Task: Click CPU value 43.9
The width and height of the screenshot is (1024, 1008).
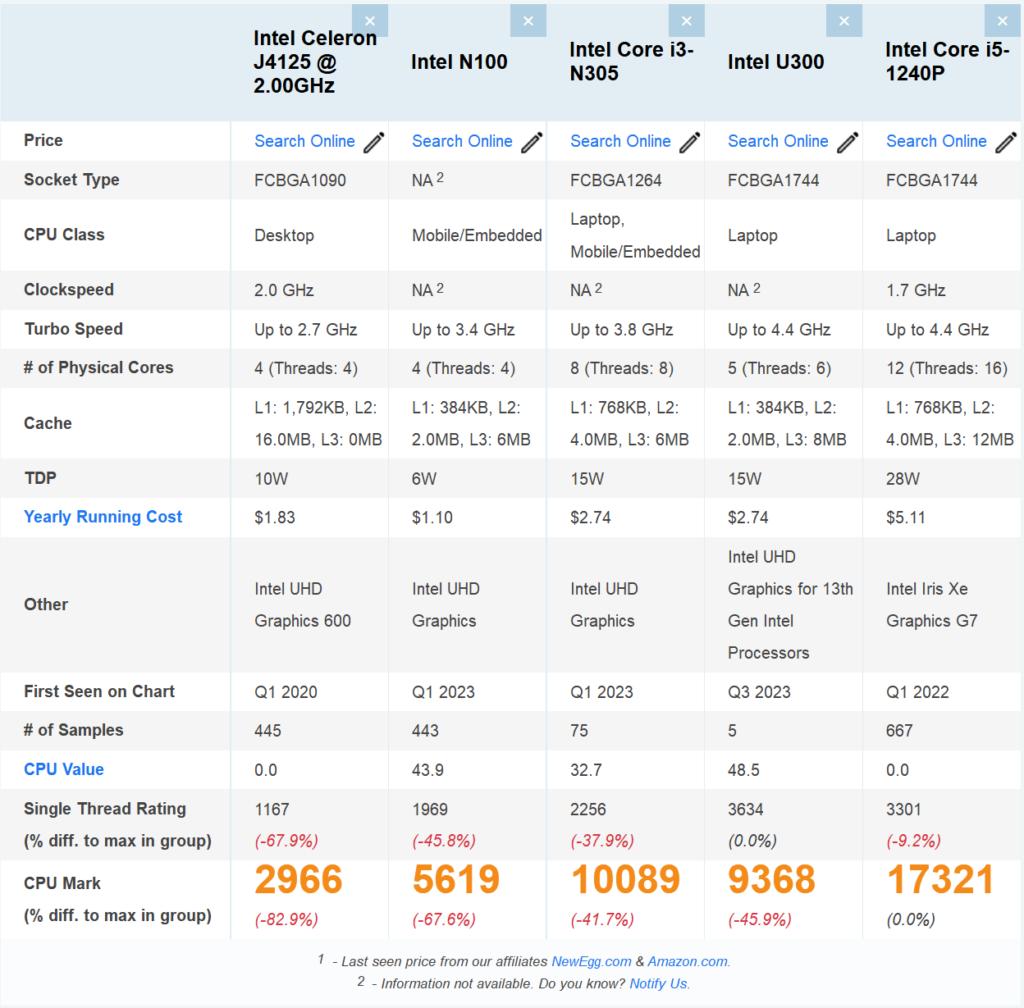Action: tap(427, 770)
